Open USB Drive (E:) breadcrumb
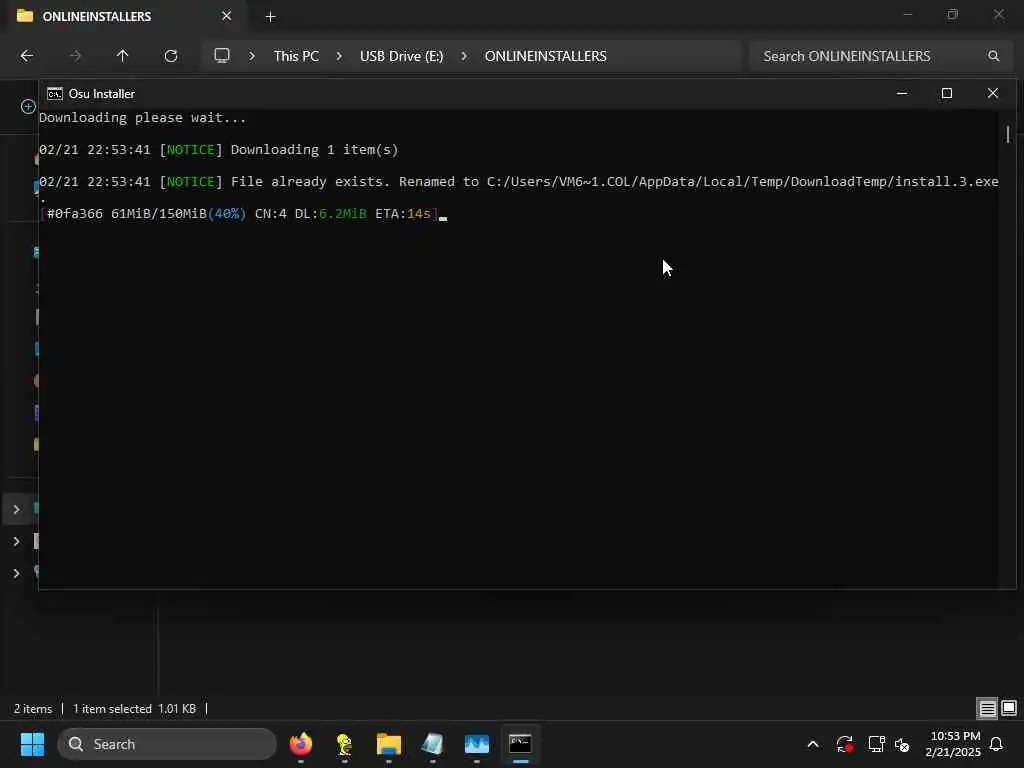 402,56
